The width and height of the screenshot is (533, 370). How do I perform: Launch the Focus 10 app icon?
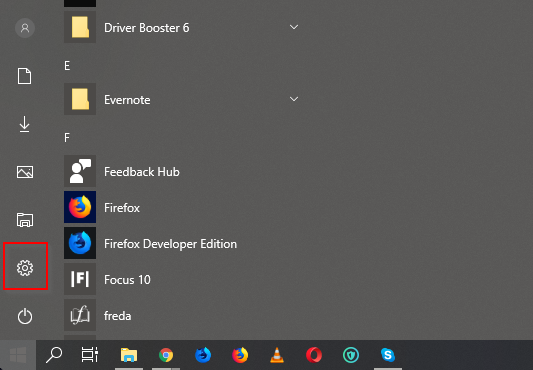tap(80, 279)
